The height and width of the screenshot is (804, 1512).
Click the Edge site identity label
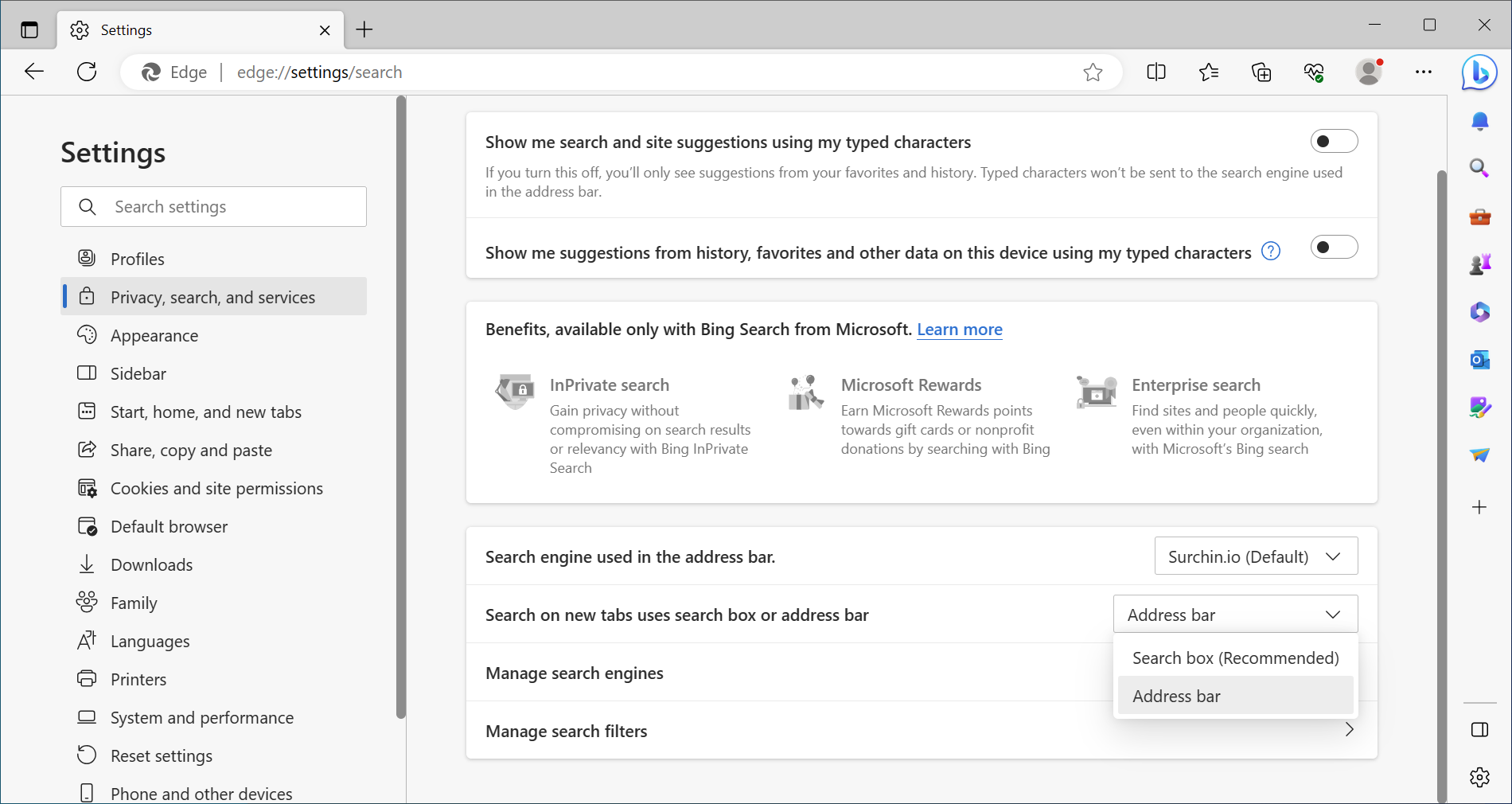[x=174, y=72]
